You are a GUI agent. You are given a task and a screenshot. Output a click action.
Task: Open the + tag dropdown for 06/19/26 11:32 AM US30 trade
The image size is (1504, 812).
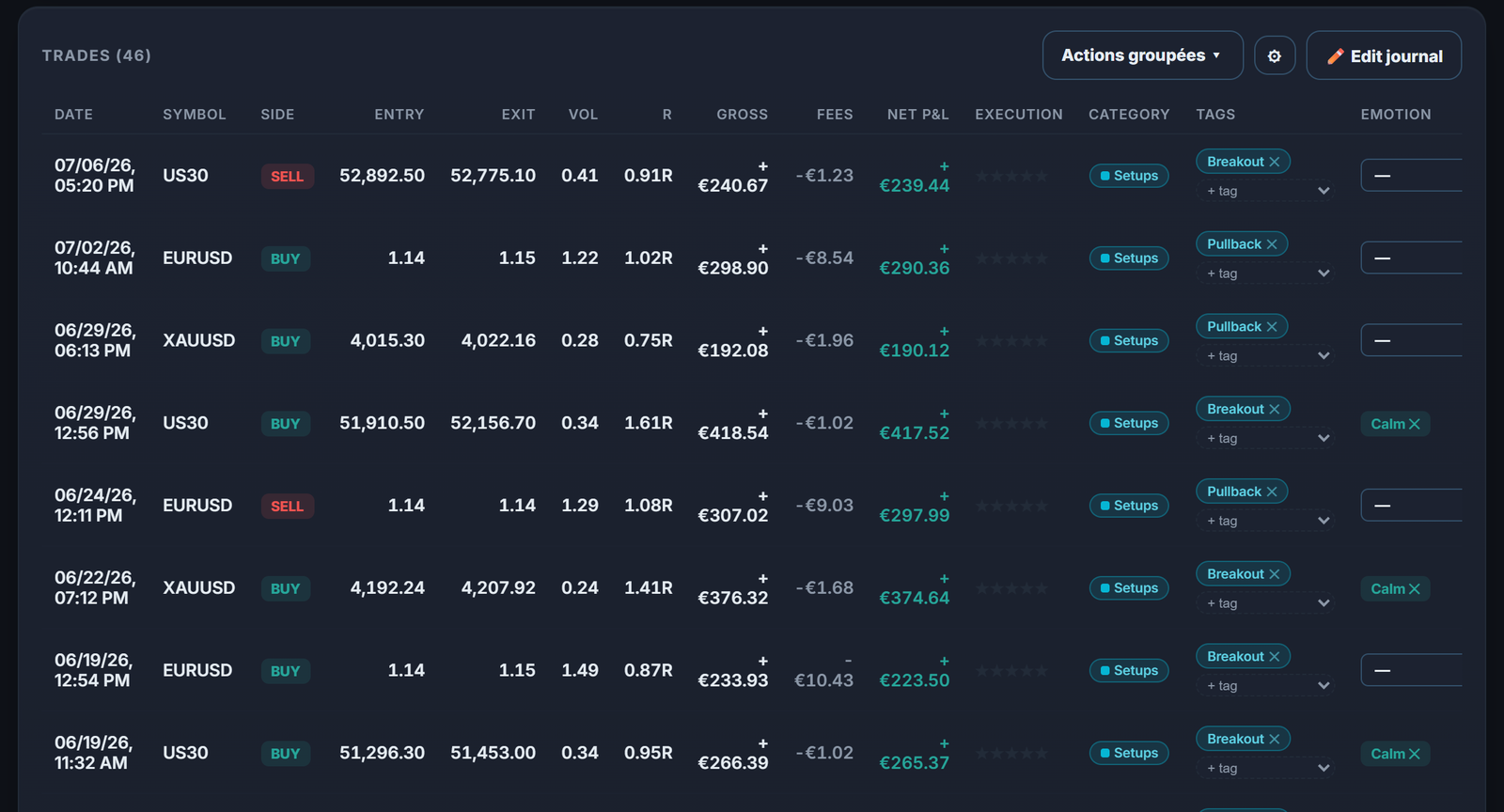[x=1266, y=769]
